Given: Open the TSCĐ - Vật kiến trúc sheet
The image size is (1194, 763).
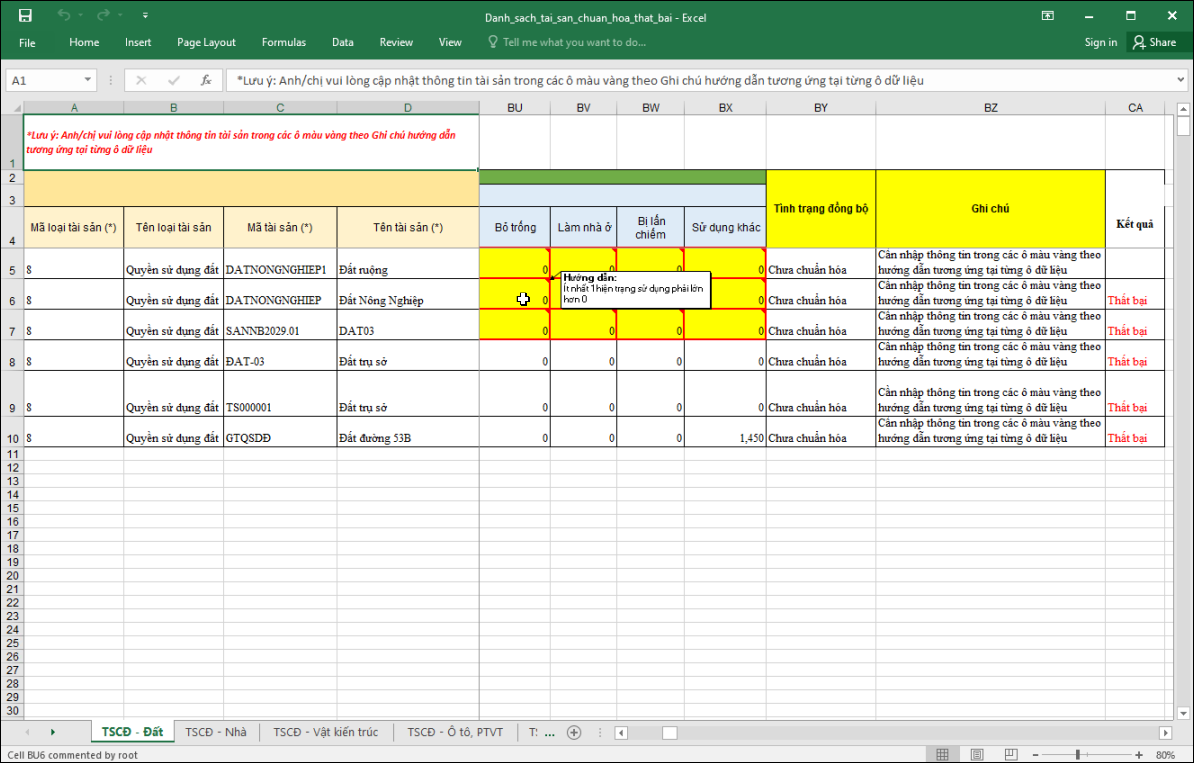Looking at the screenshot, I should click(x=326, y=732).
